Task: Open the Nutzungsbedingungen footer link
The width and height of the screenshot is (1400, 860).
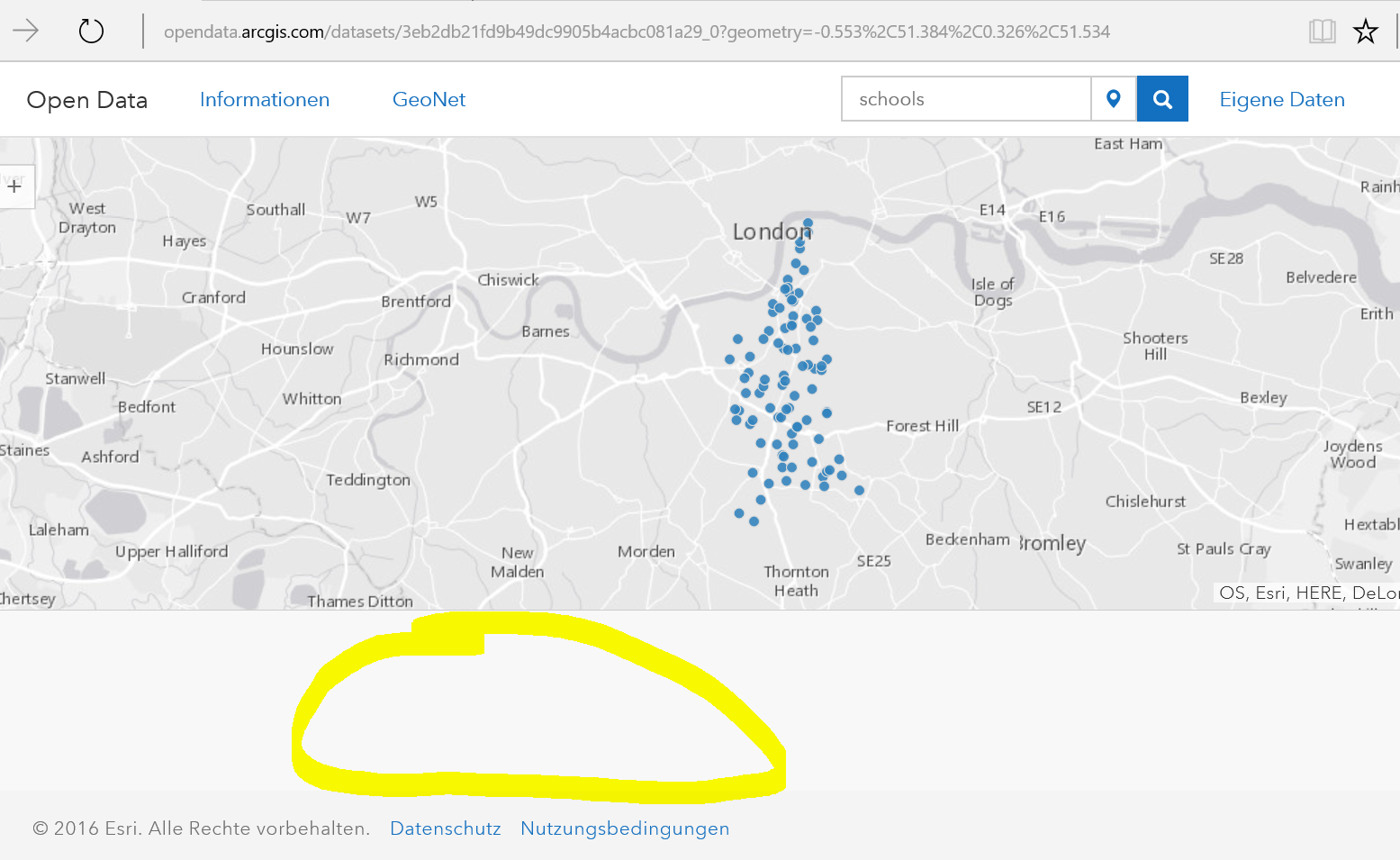Action: (x=625, y=828)
